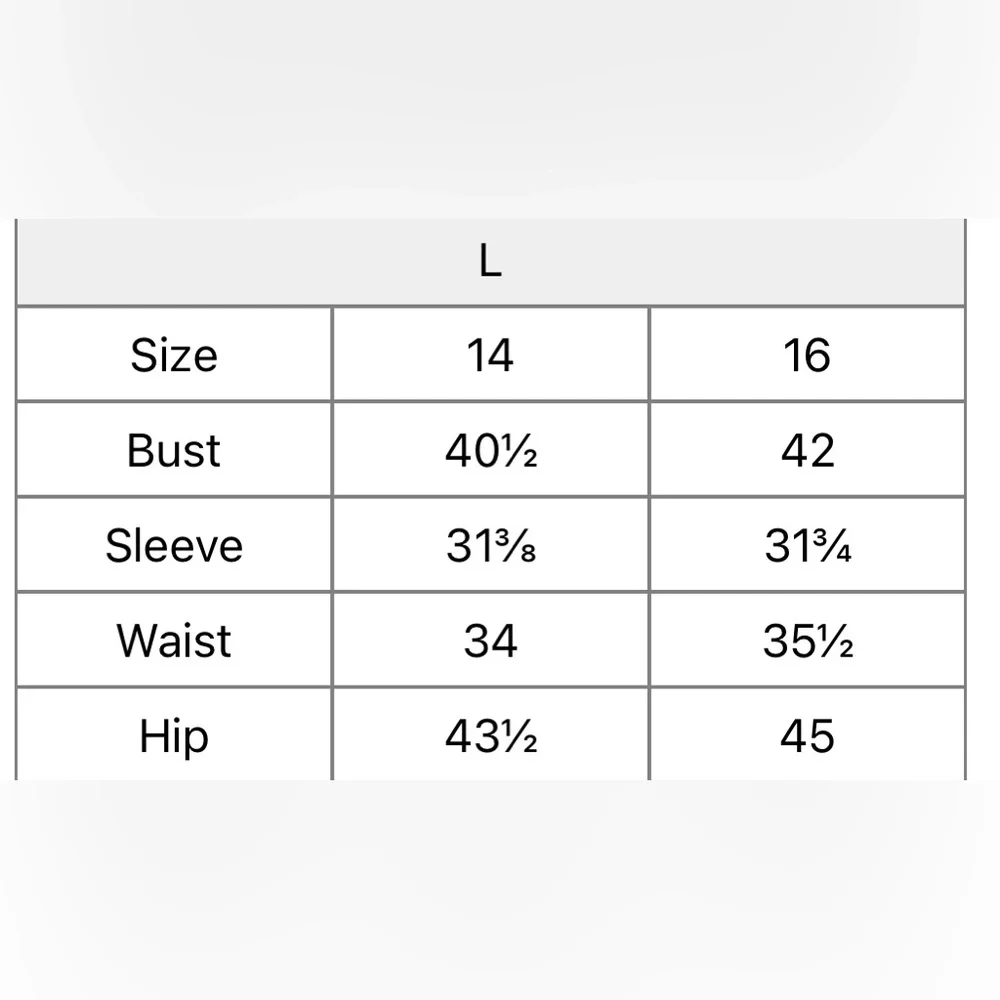This screenshot has width=1000, height=1000.
Task: Click the word Size text
Action: coord(174,355)
